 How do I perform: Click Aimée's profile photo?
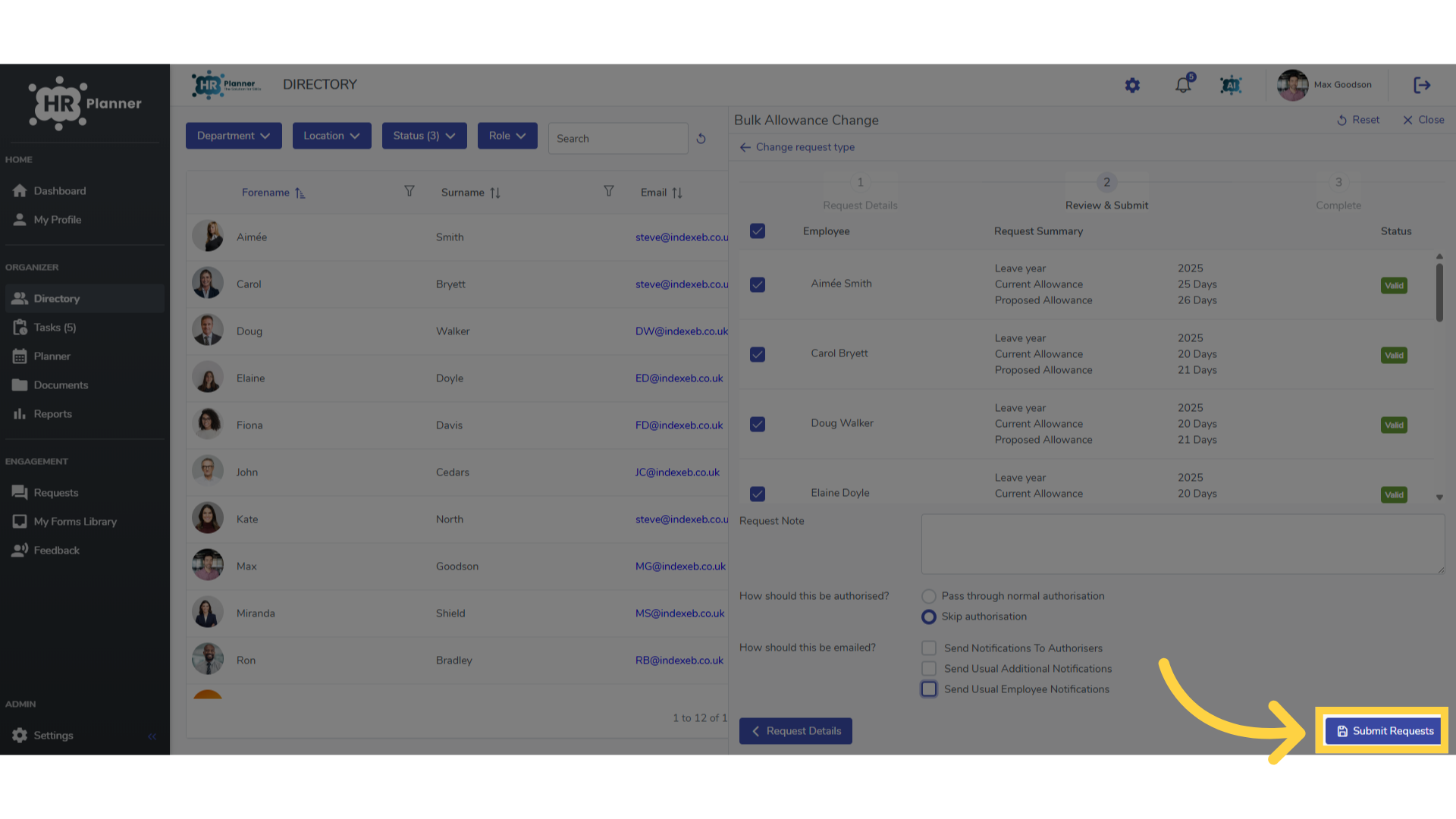208,237
